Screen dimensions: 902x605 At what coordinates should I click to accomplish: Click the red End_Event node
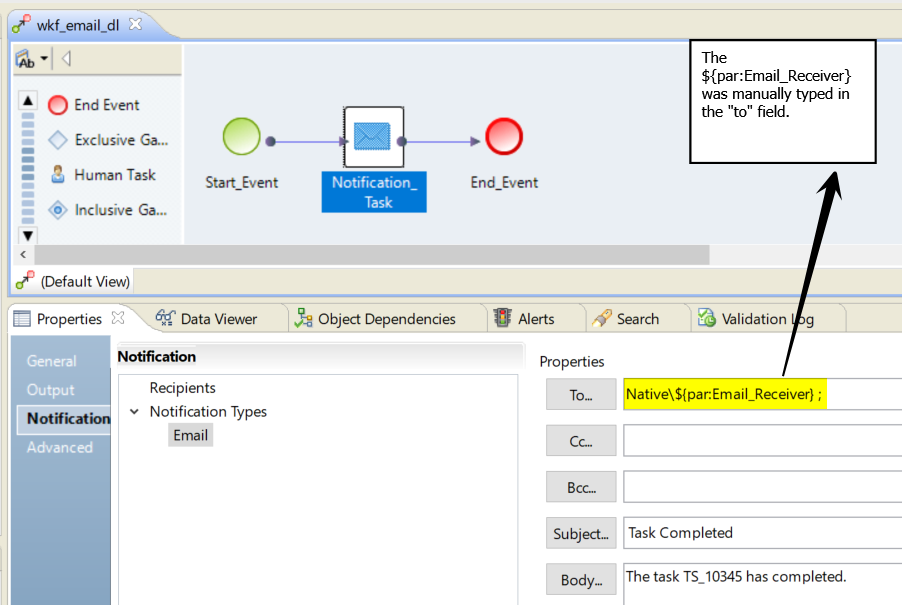504,136
